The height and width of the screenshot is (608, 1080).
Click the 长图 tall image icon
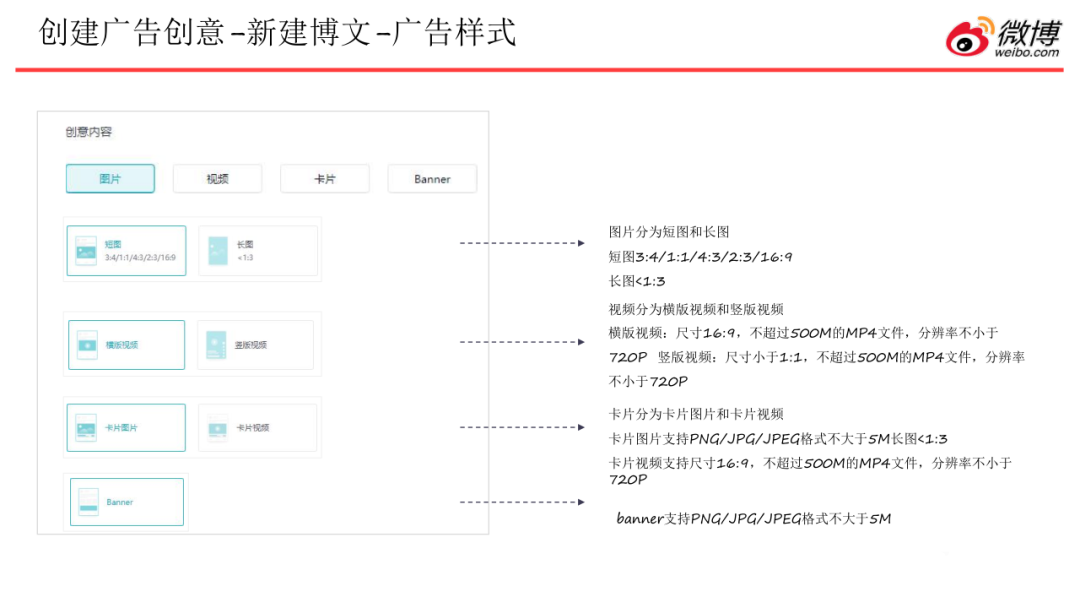218,250
